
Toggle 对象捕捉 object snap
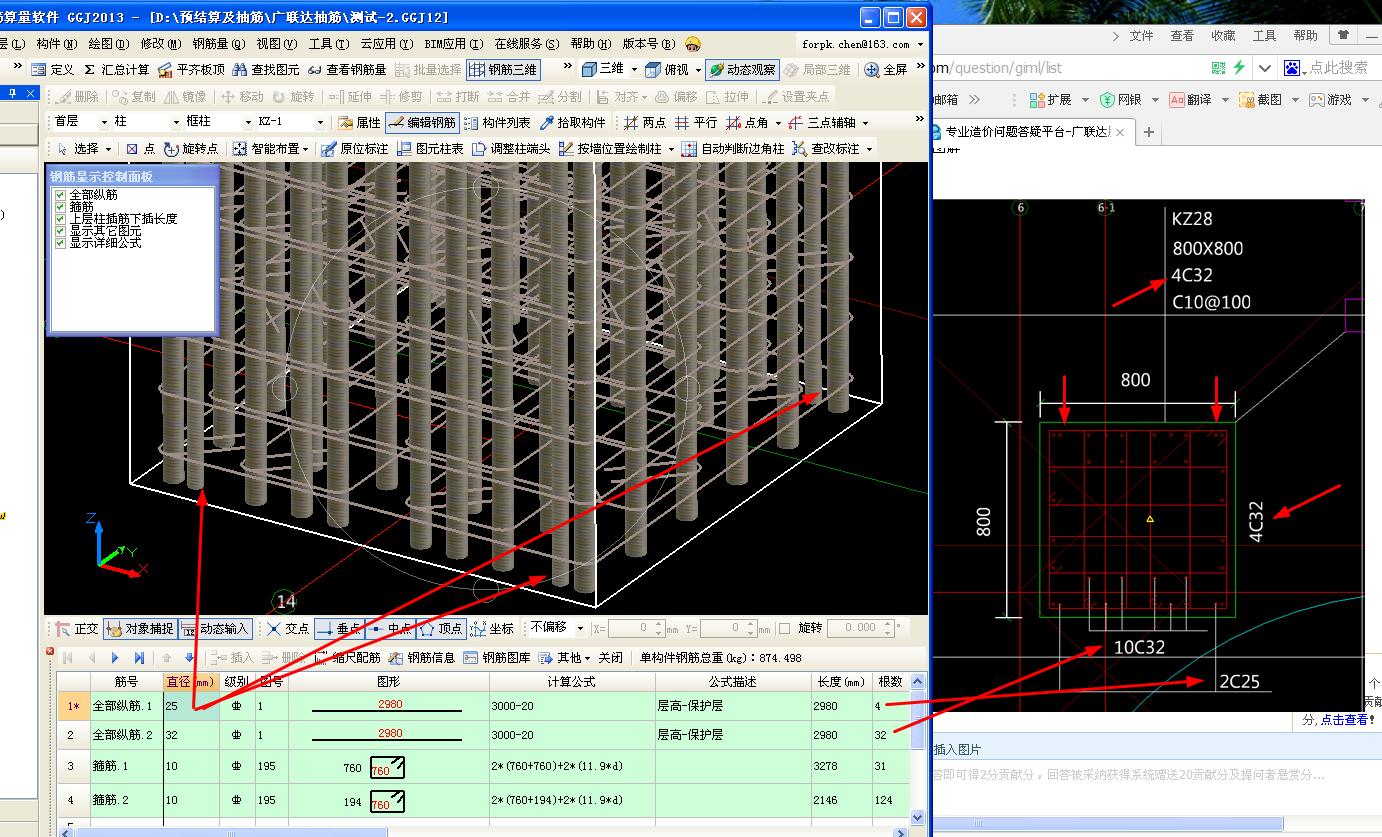click(x=140, y=629)
